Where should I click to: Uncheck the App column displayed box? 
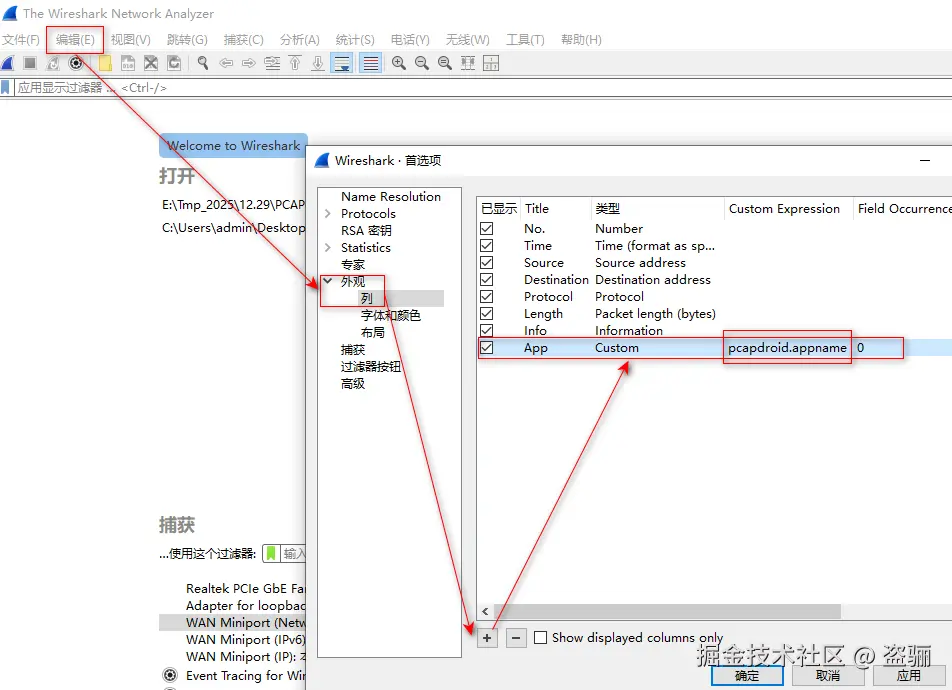click(486, 347)
